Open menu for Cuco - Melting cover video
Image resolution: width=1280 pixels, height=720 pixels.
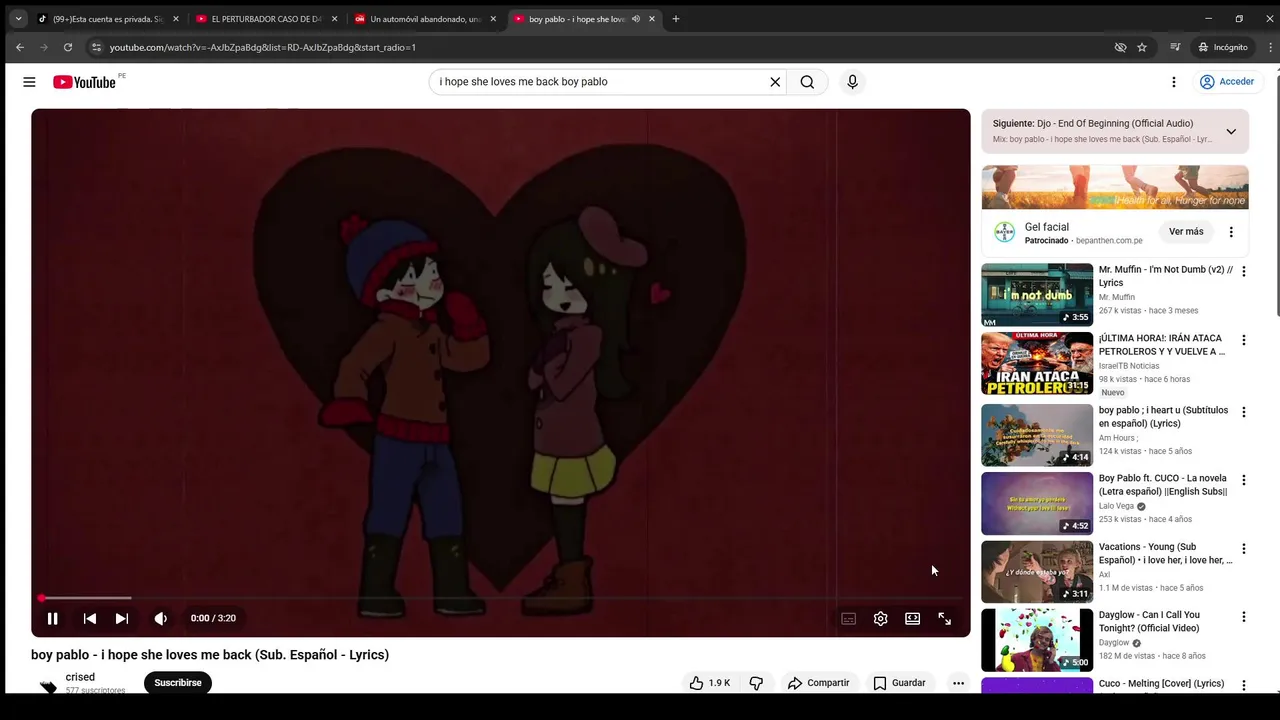[1244, 685]
